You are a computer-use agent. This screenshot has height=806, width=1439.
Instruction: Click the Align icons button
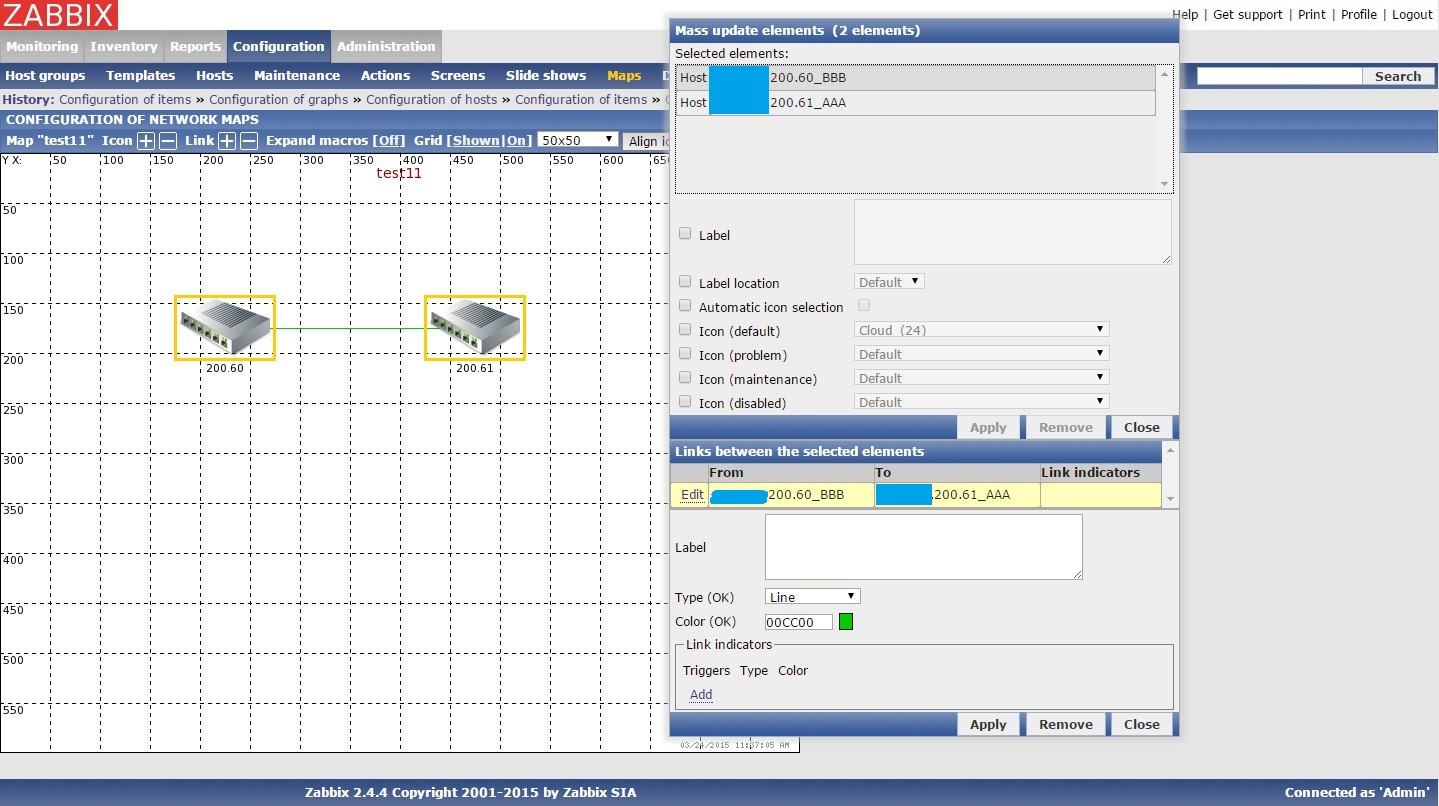[x=647, y=141]
